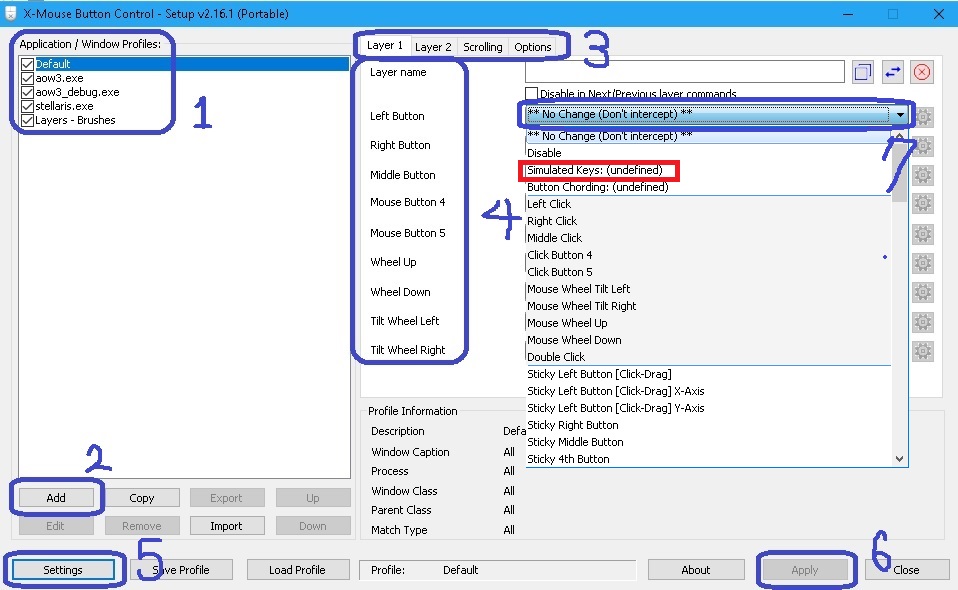
Task: Open gear settings for Mouse Button 4
Action: pyautogui.click(x=923, y=203)
